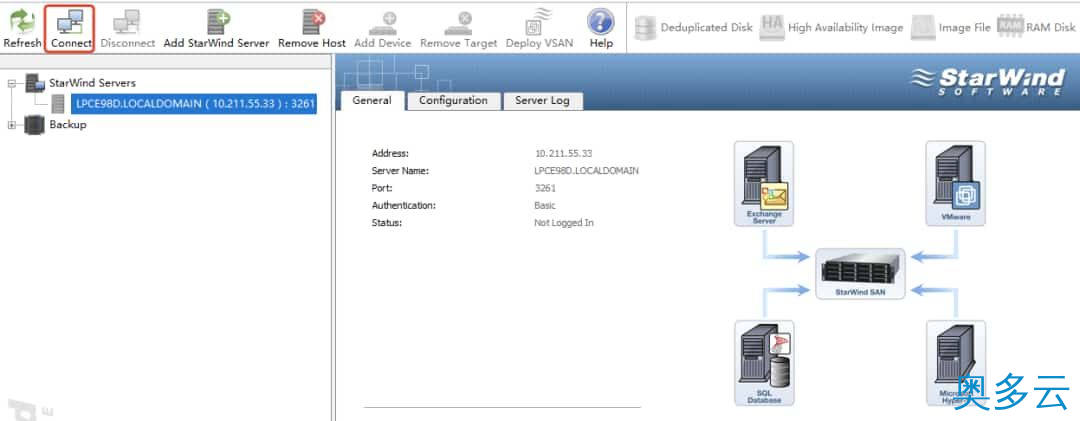Image resolution: width=1080 pixels, height=421 pixels.
Task: Open the General tab
Action: 372,101
